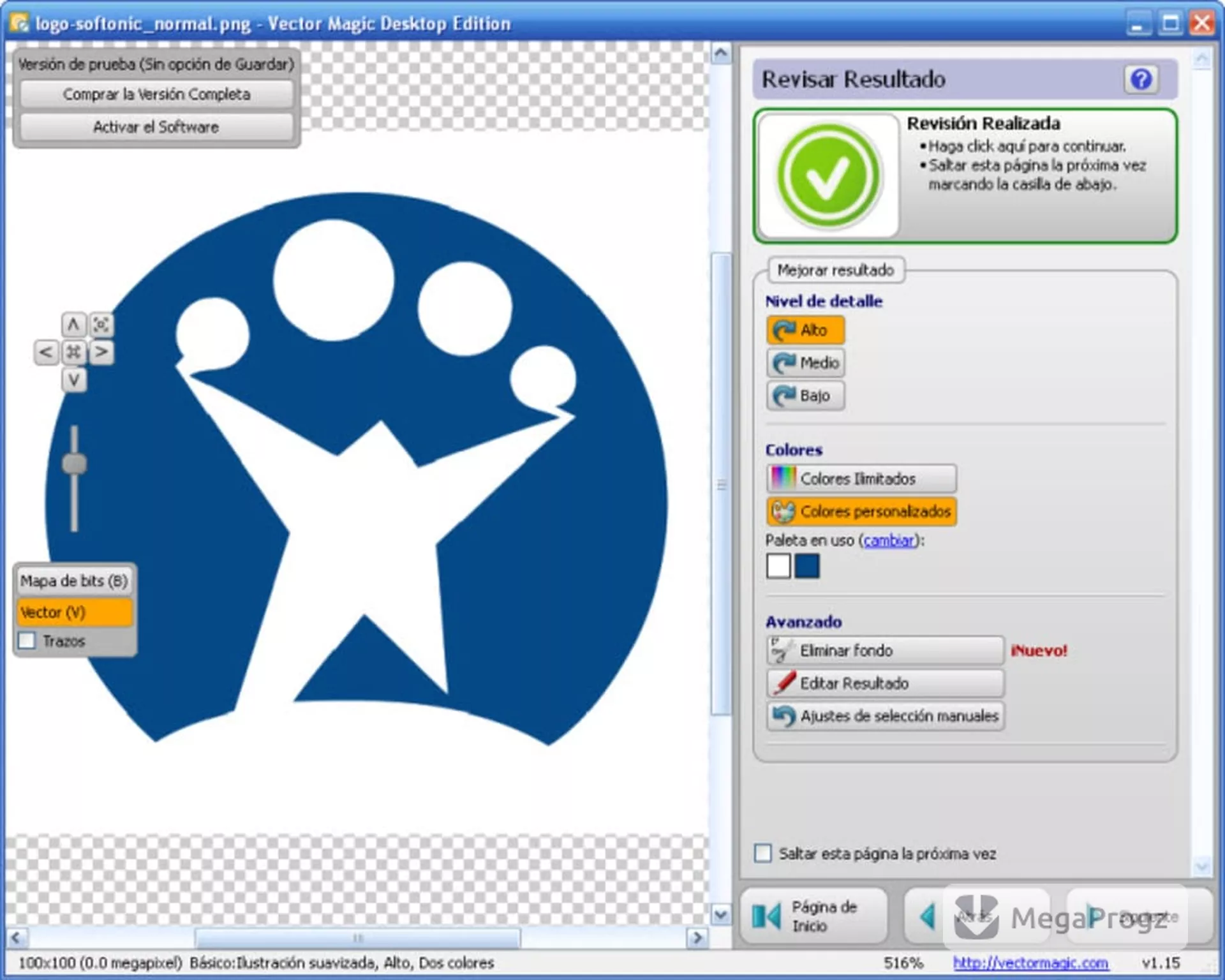Screen dimensions: 1225x980
Task: Click the Revisar Resultado title
Action: 854,79
